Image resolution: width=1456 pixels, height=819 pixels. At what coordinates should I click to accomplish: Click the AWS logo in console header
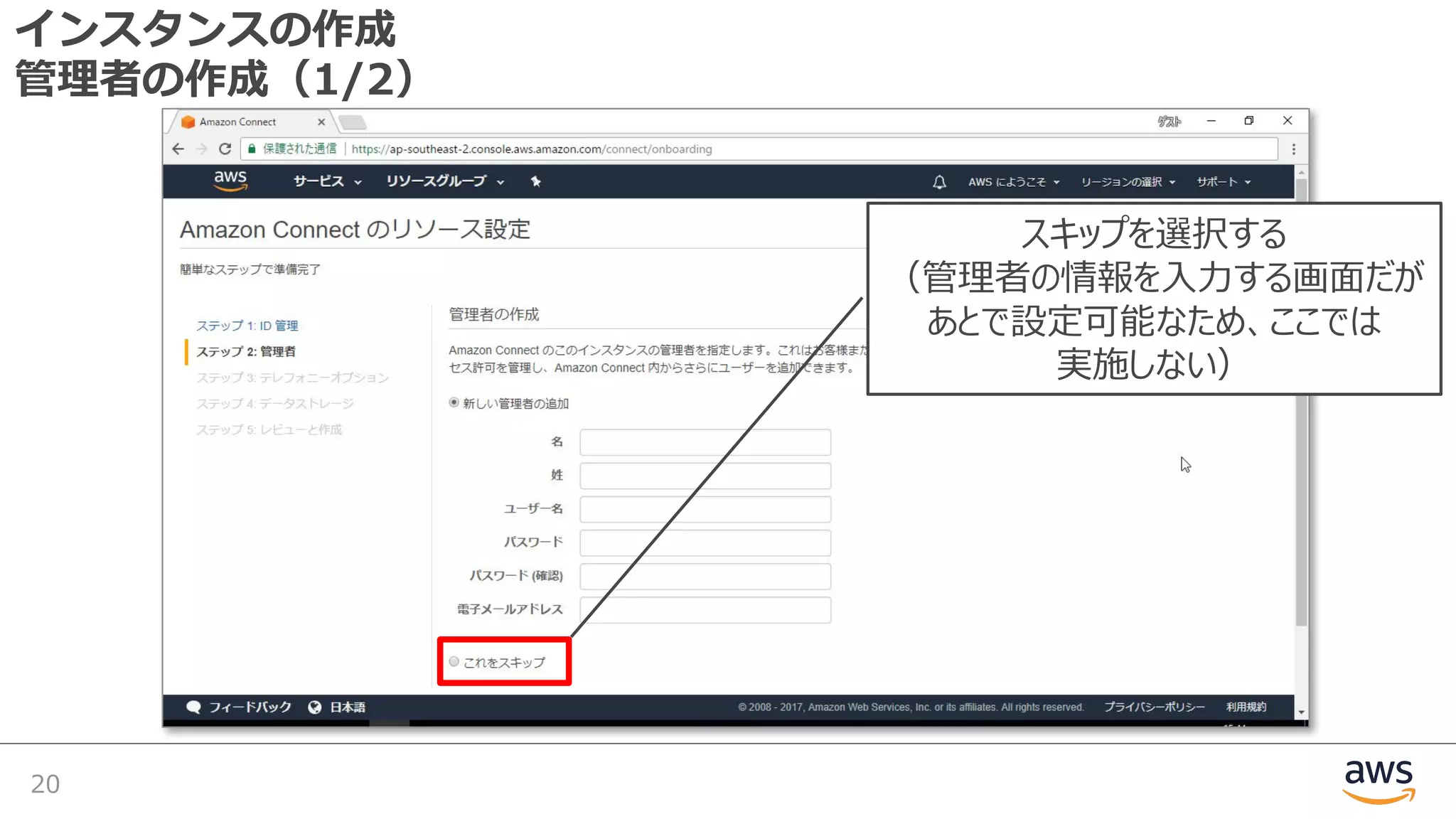pos(230,181)
